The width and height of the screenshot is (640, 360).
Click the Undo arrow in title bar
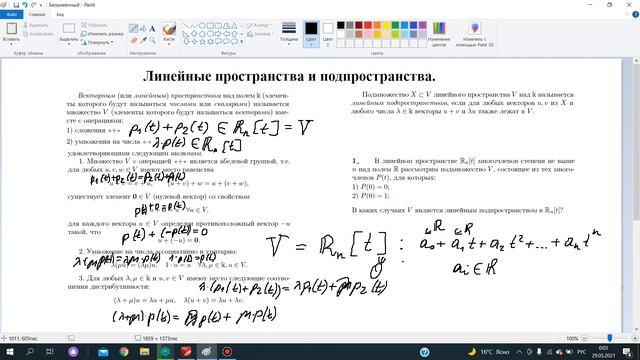(24, 5)
